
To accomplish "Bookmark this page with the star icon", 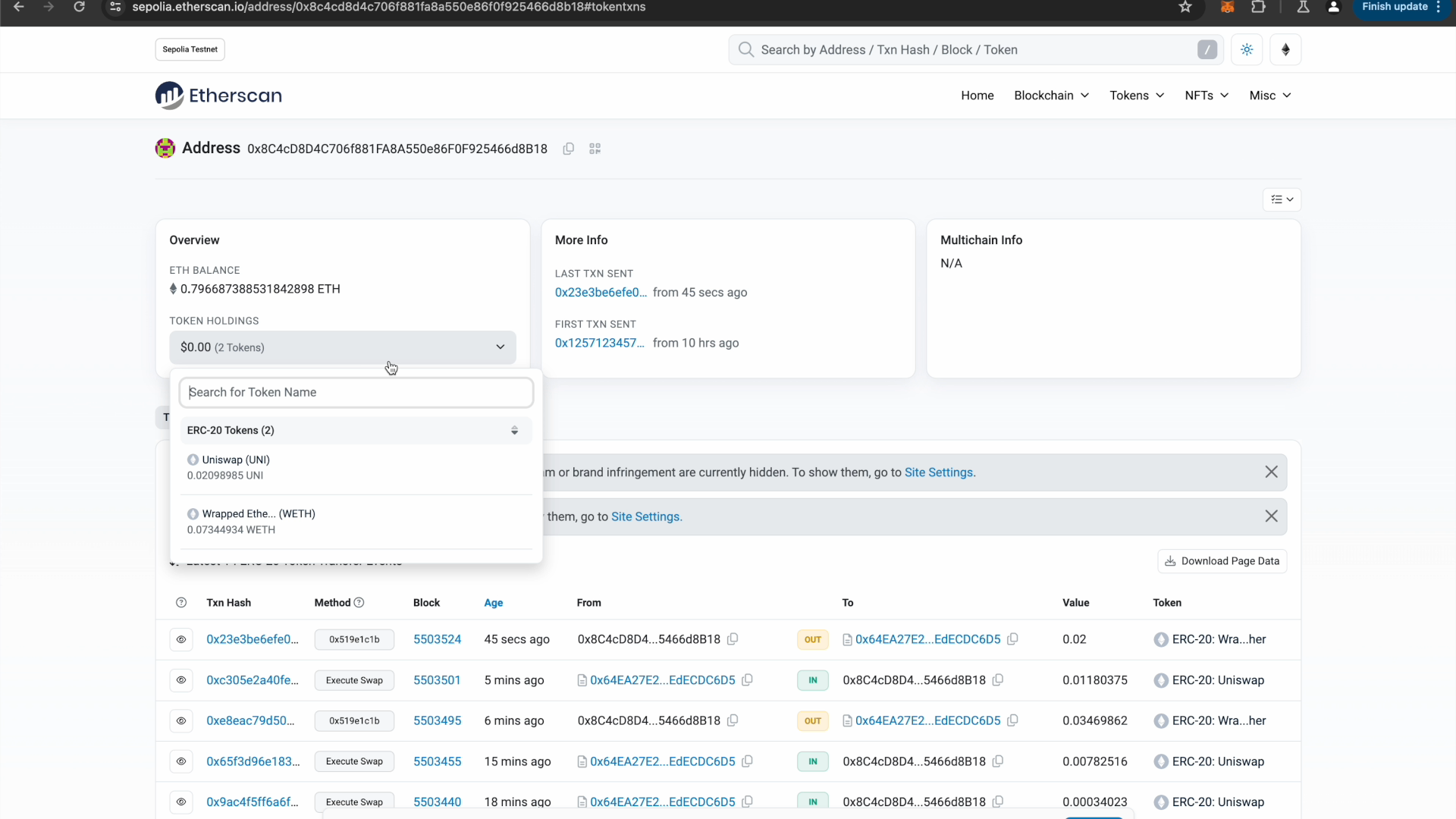I will (x=1185, y=8).
